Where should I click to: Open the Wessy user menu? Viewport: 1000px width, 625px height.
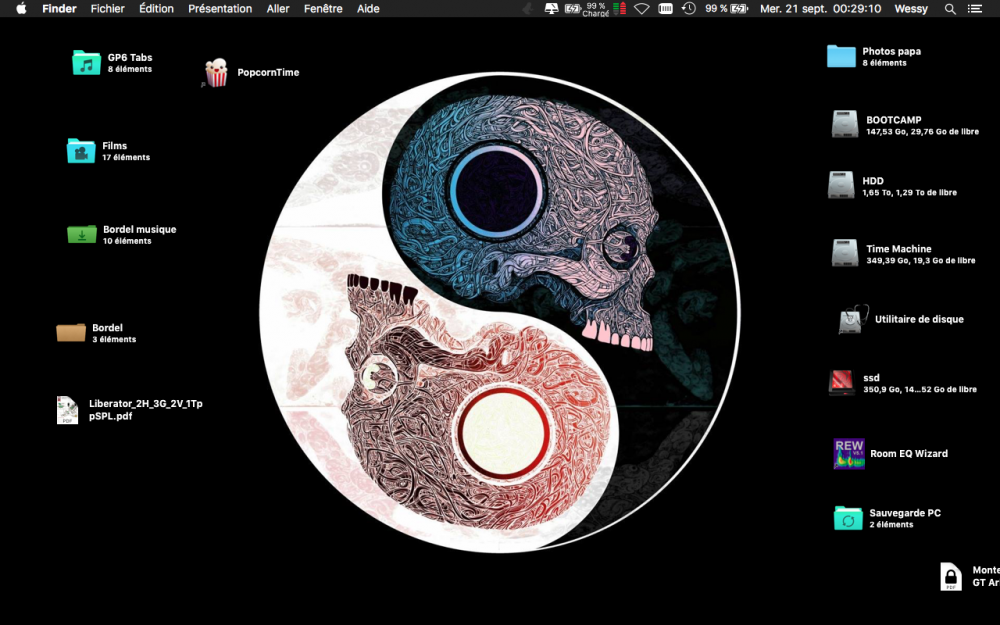[x=911, y=8]
